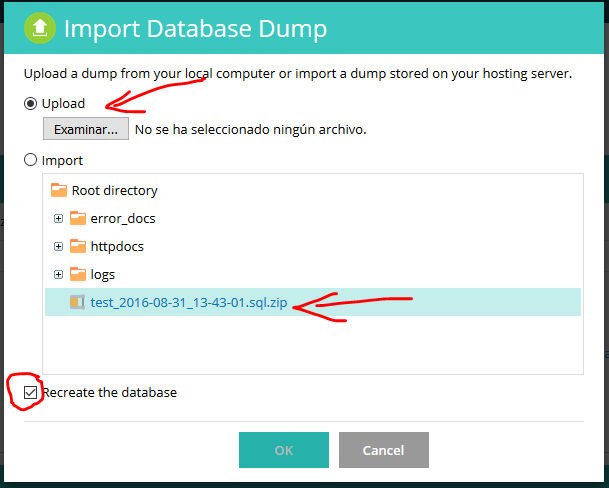Click the logs folder icon

click(x=78, y=274)
